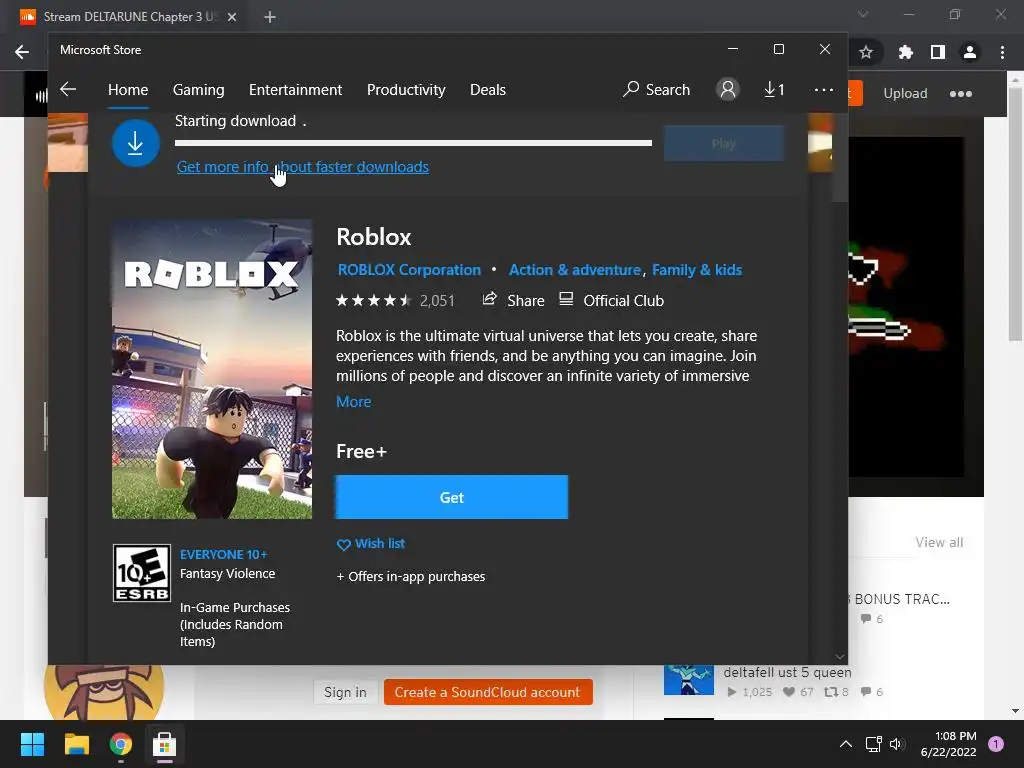Open a new Chrome tab
Screen dimensions: 1024x768
tap(270, 17)
